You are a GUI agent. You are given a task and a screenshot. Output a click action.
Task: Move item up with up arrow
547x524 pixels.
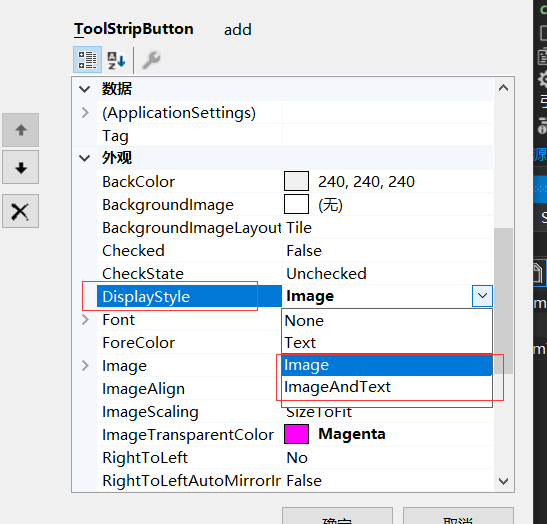pos(21,130)
